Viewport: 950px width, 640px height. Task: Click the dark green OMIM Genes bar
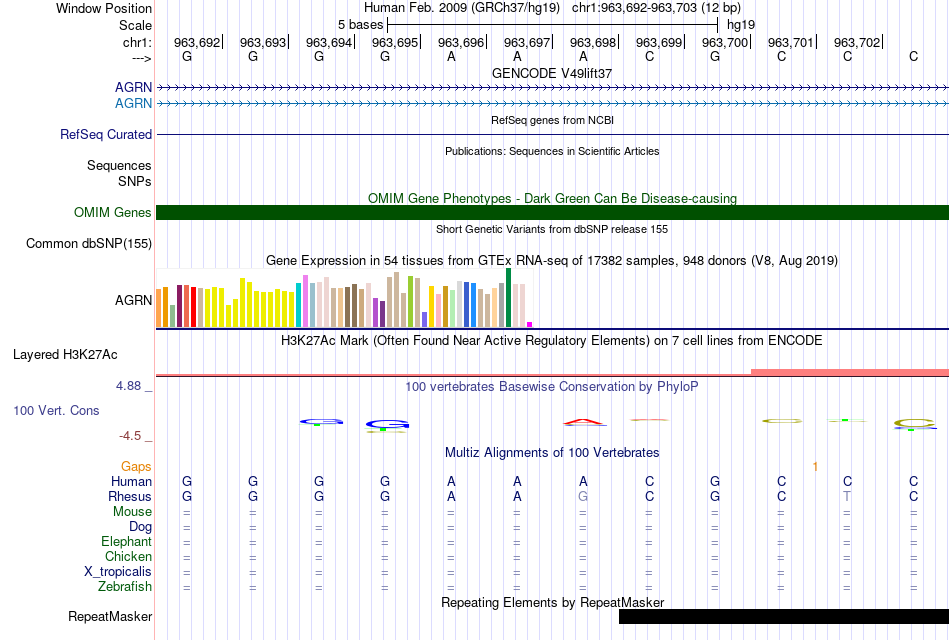pos(552,212)
